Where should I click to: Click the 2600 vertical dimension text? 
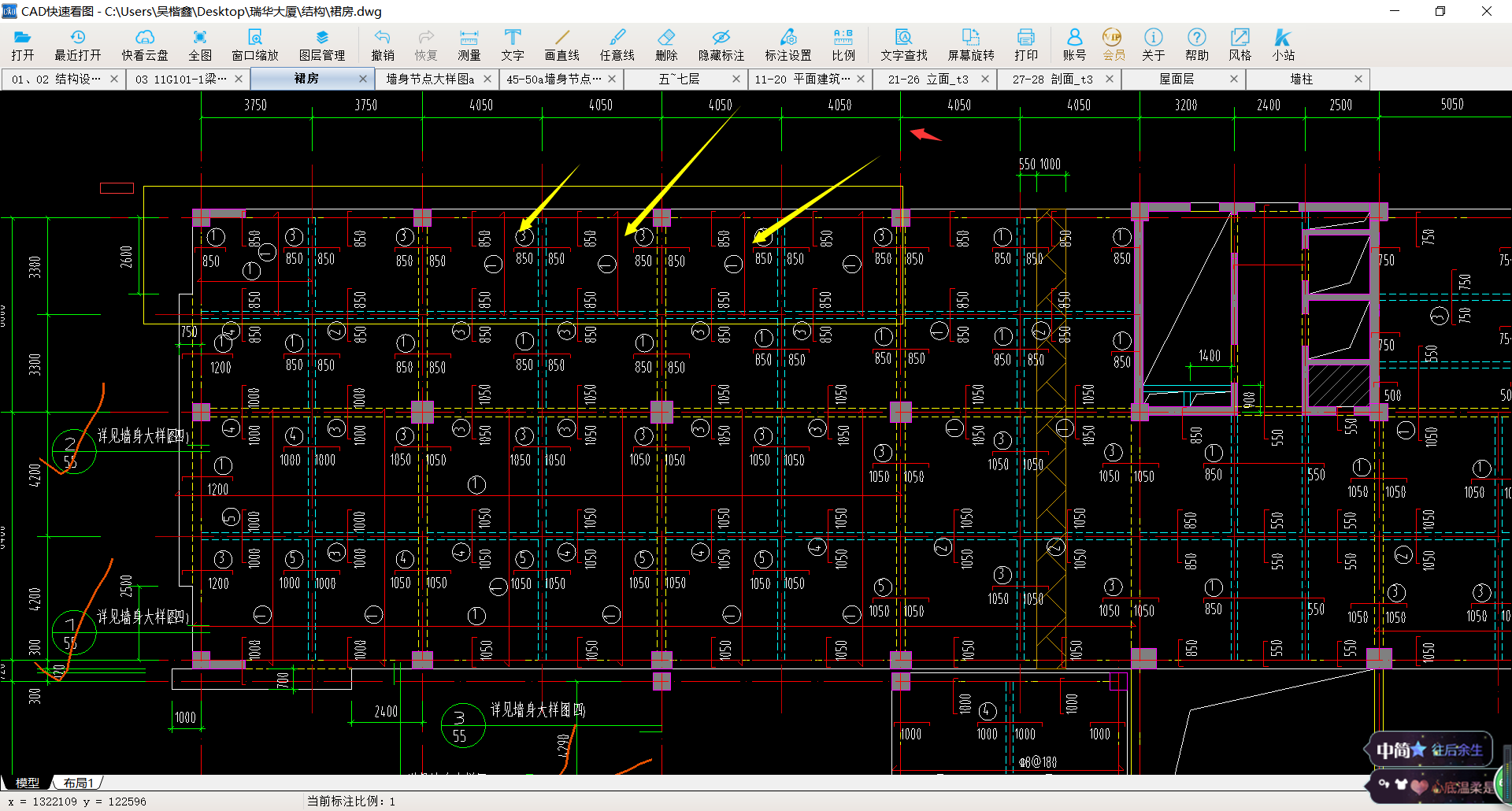click(x=127, y=257)
